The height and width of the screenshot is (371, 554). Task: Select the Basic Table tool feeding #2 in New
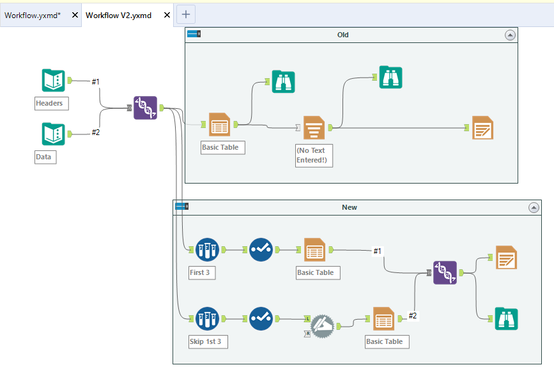(x=384, y=318)
